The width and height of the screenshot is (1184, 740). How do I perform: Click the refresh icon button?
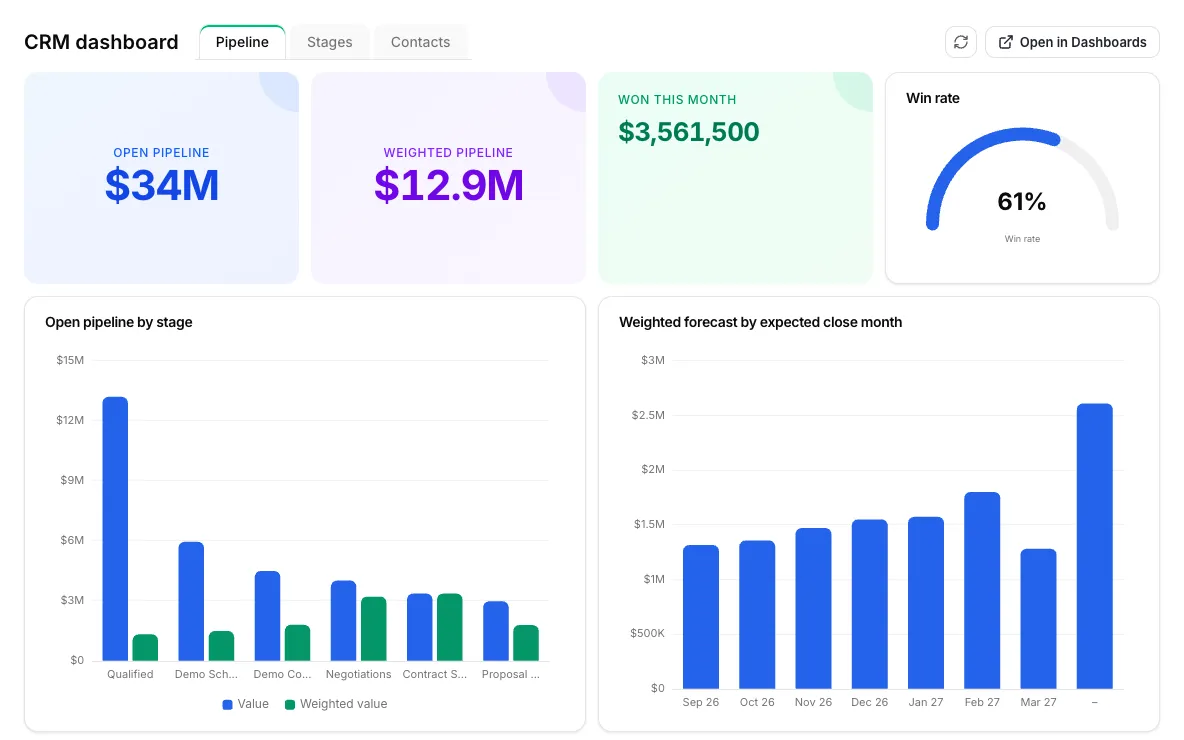[960, 42]
